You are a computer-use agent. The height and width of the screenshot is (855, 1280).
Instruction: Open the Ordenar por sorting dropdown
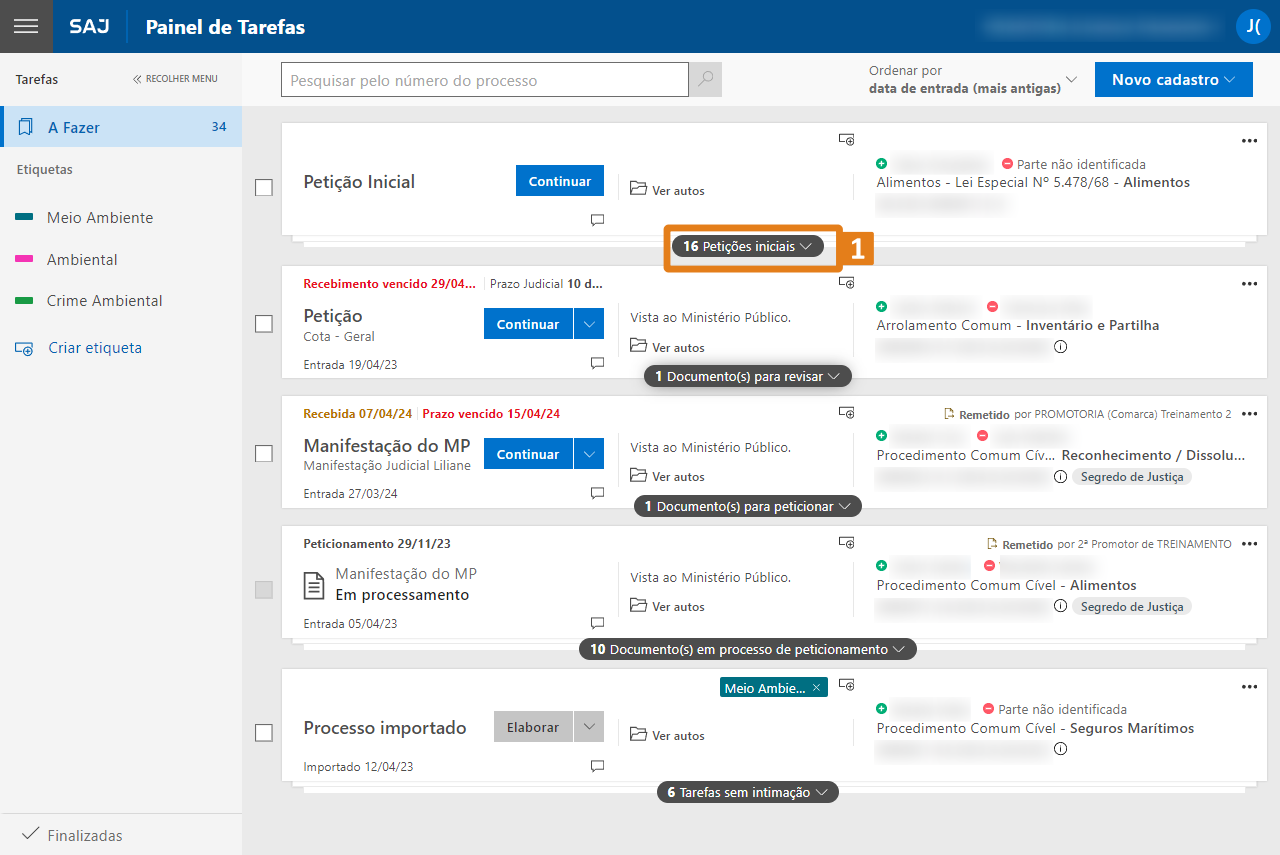click(x=972, y=80)
